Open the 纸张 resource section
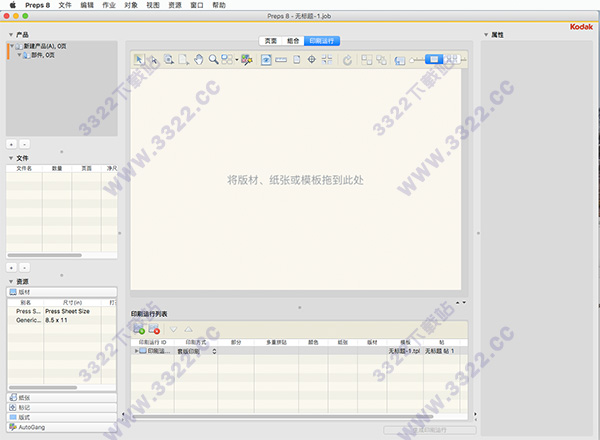 point(62,398)
